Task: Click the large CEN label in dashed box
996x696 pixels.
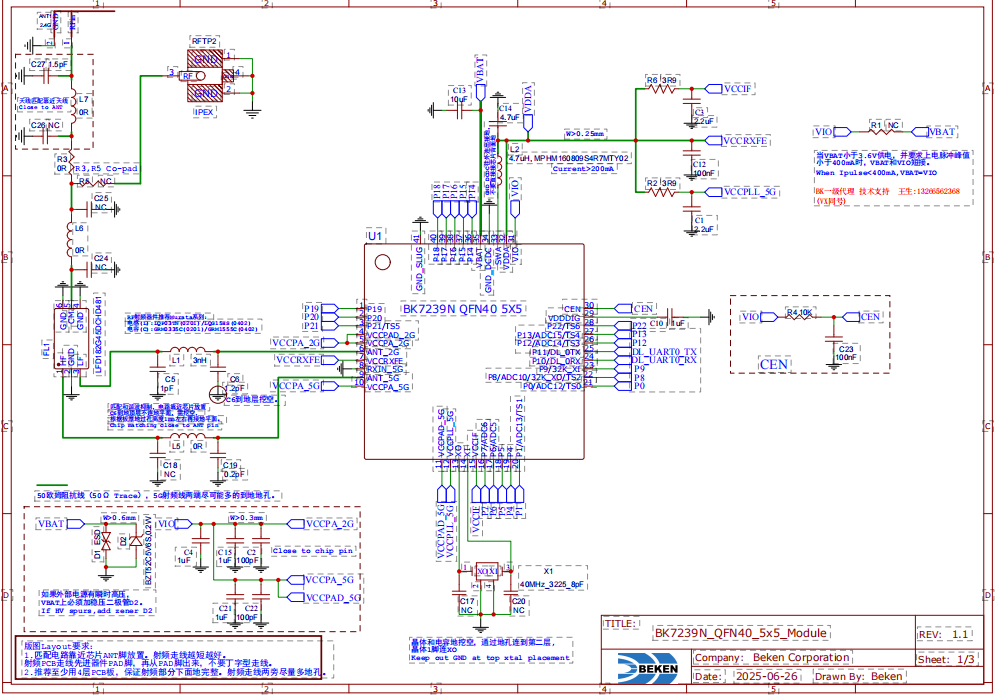Action: click(x=774, y=365)
